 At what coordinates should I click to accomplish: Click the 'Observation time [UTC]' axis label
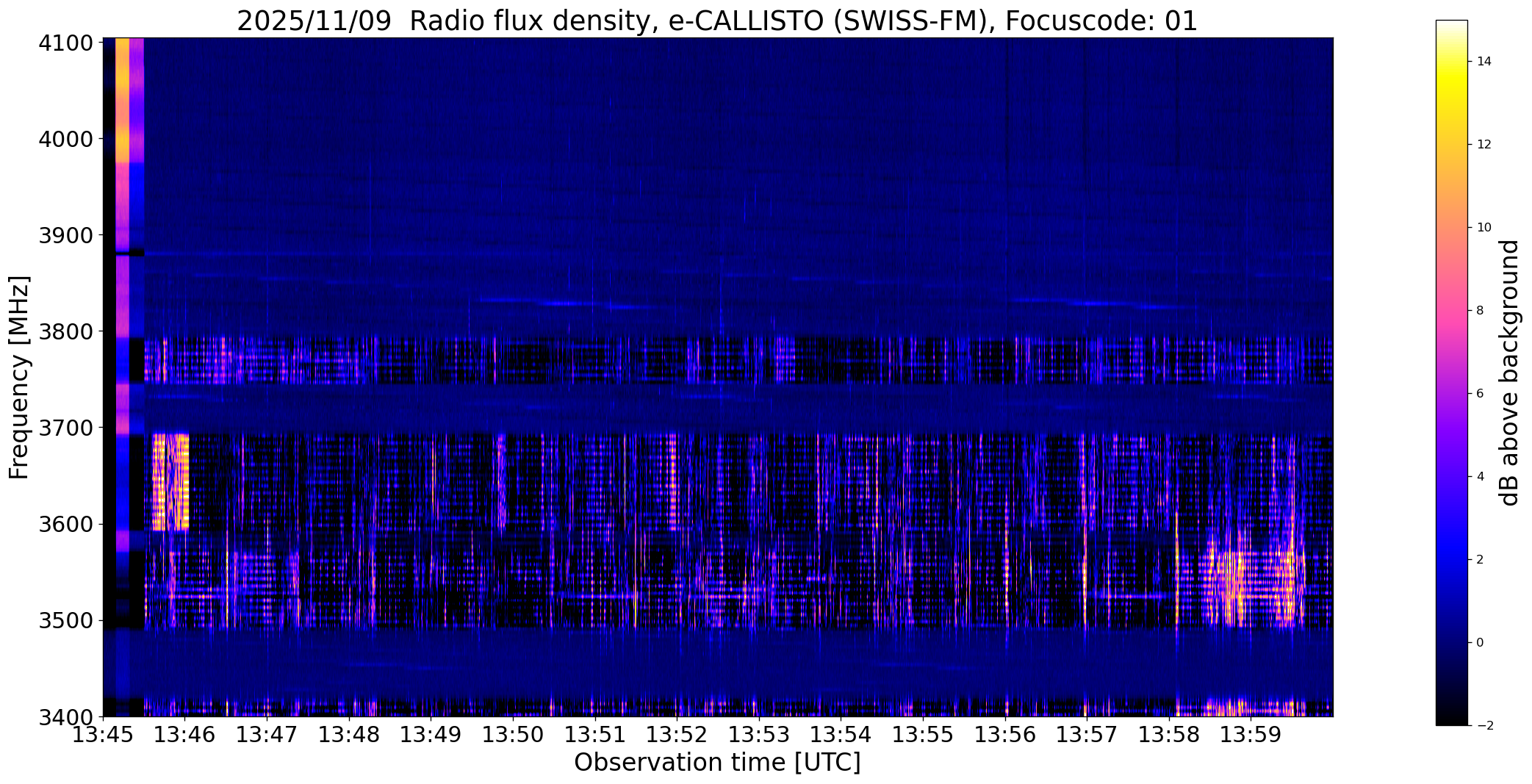717,763
